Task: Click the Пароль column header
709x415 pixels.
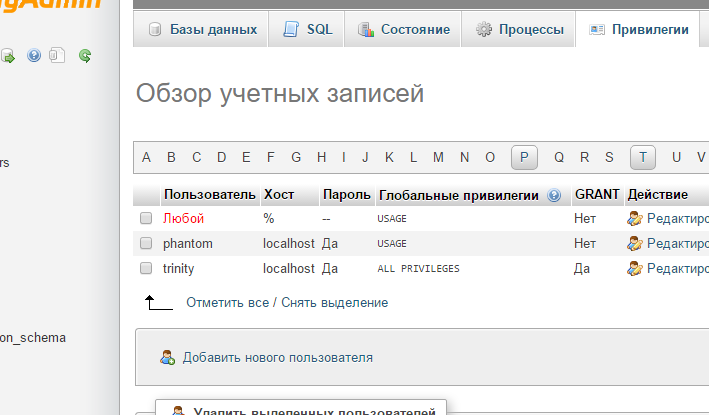Action: pos(347,195)
